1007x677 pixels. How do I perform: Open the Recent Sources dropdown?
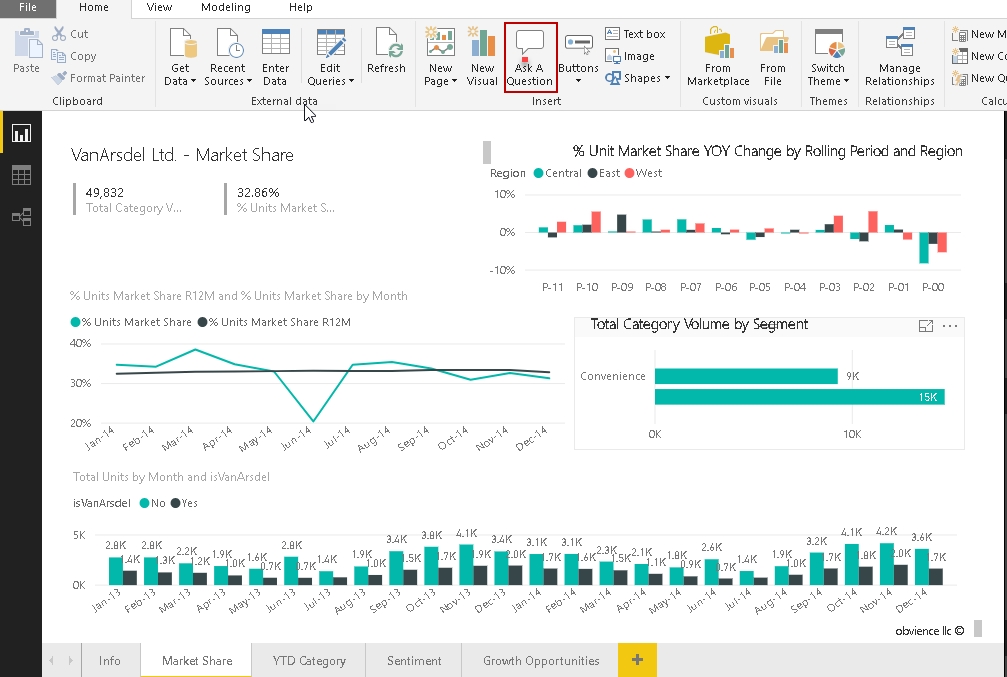(x=228, y=57)
